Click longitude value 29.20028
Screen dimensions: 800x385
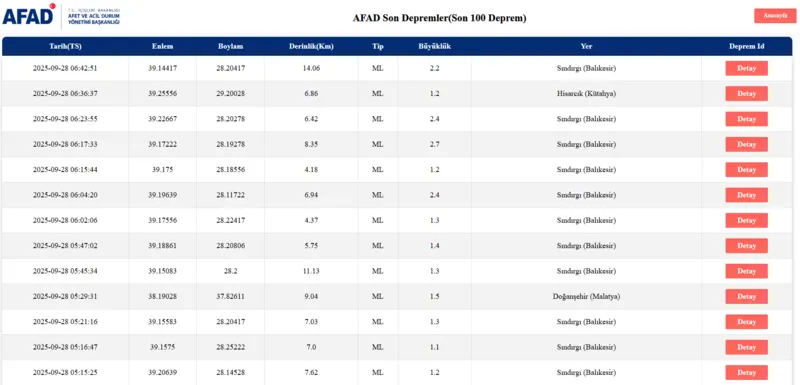coord(231,94)
